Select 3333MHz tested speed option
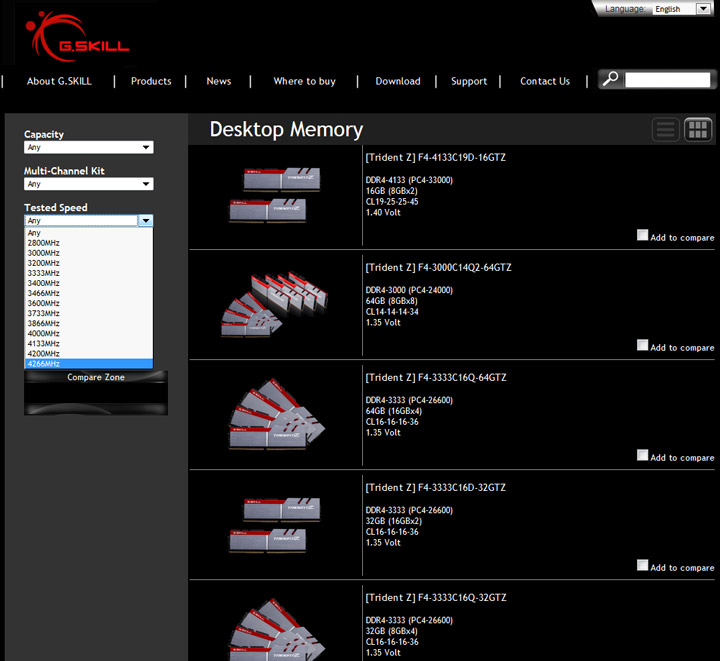The image size is (720, 661). pos(89,273)
